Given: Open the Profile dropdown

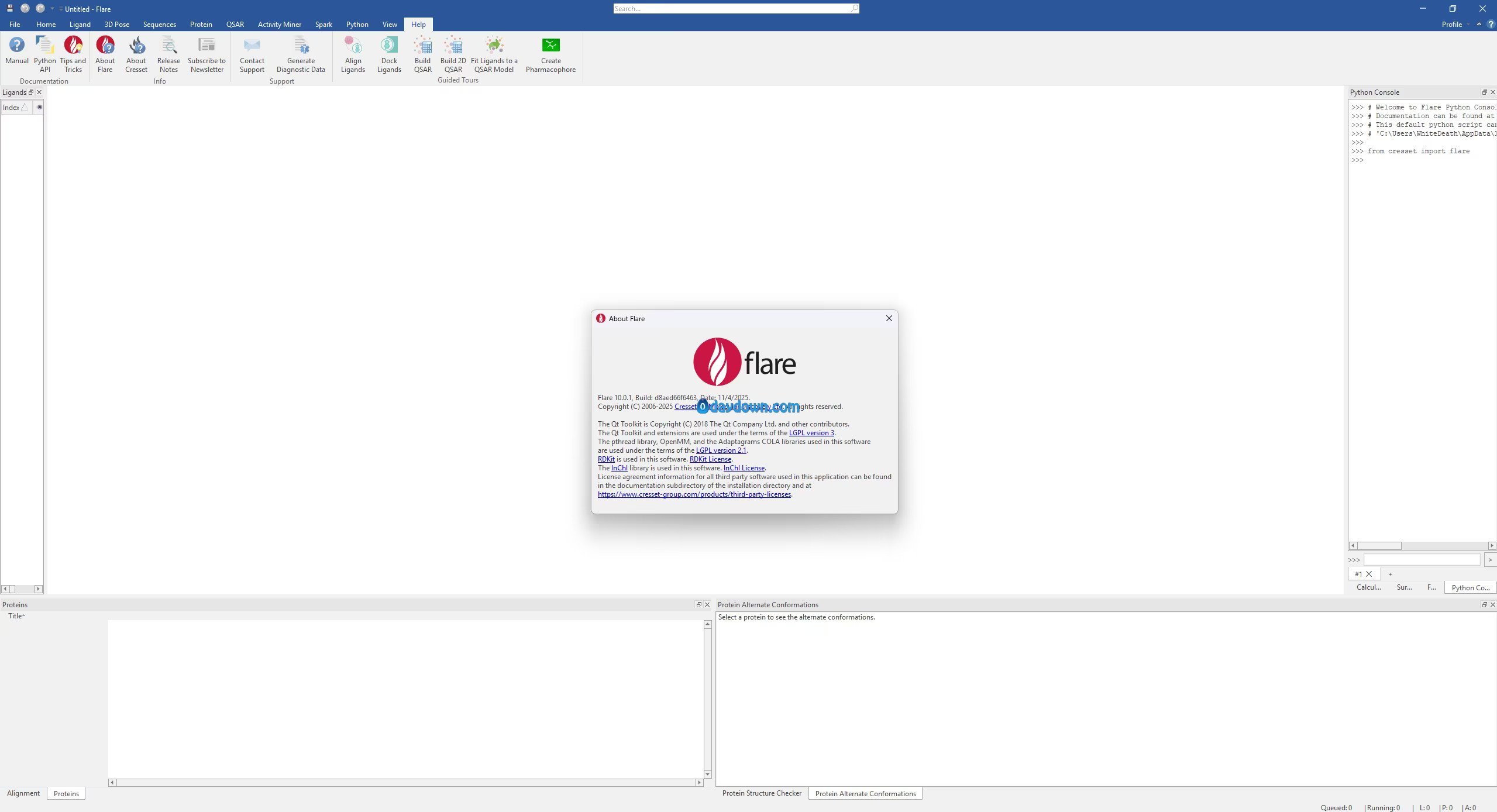Looking at the screenshot, I should pyautogui.click(x=1455, y=24).
